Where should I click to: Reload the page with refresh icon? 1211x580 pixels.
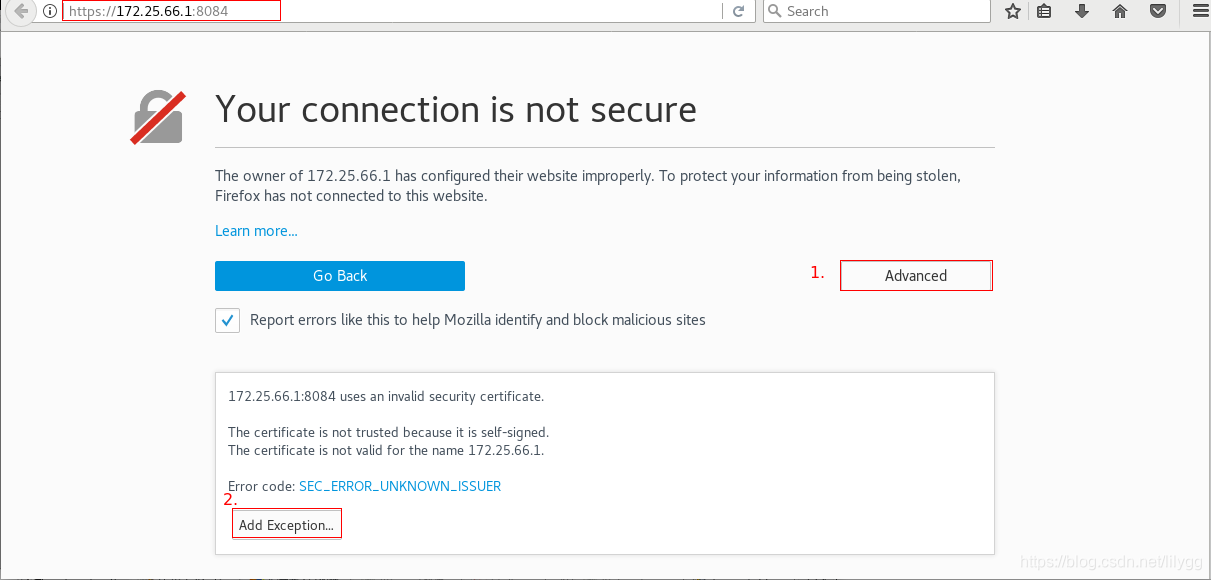point(739,11)
